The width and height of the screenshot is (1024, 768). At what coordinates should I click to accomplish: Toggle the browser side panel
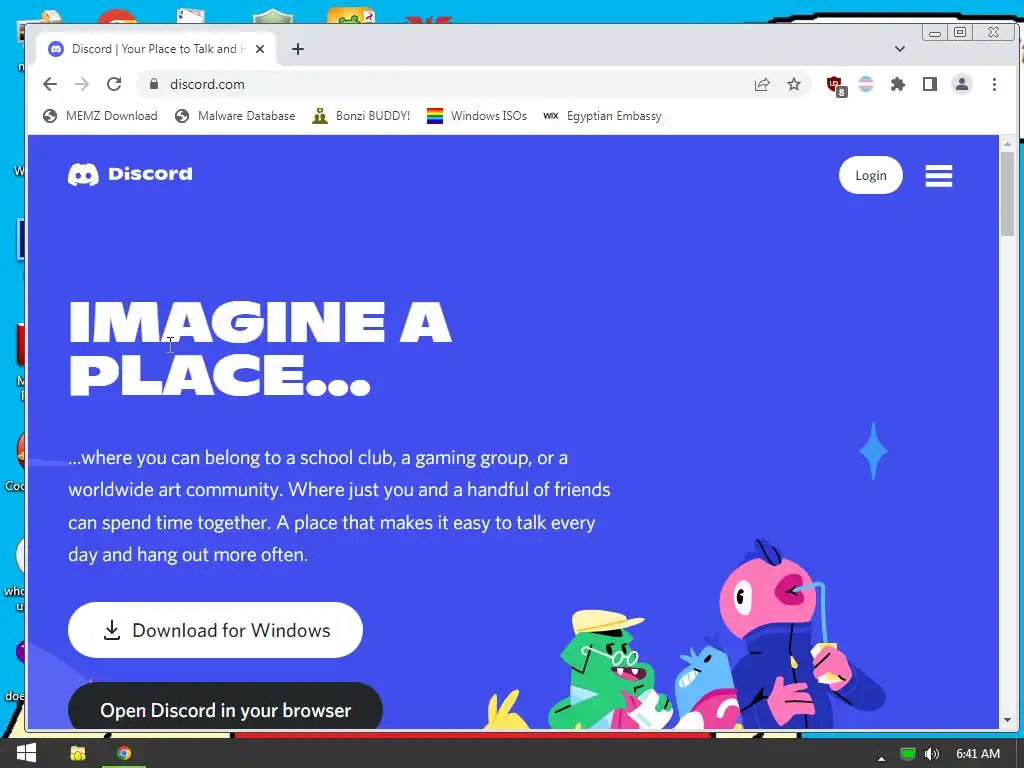[930, 84]
